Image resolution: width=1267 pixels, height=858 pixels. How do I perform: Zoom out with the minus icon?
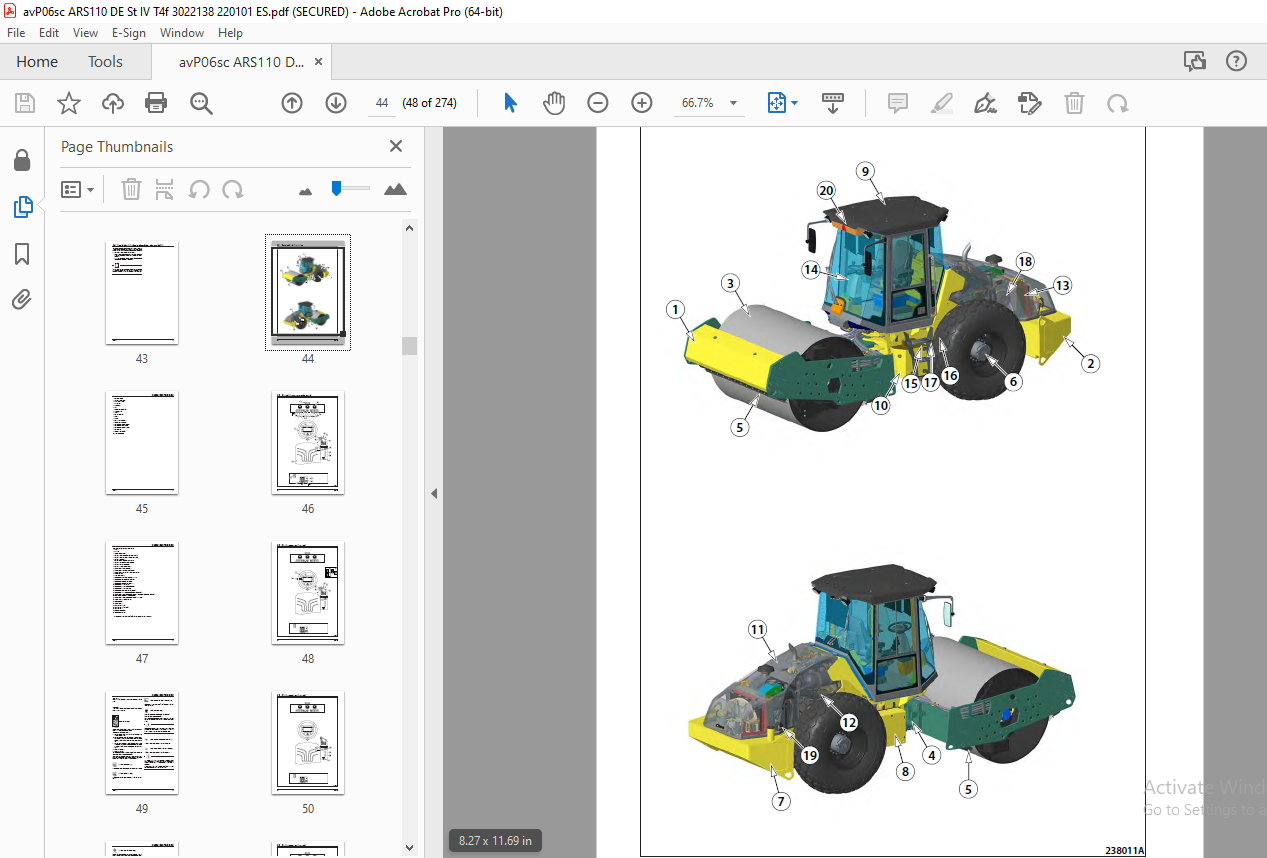point(598,103)
